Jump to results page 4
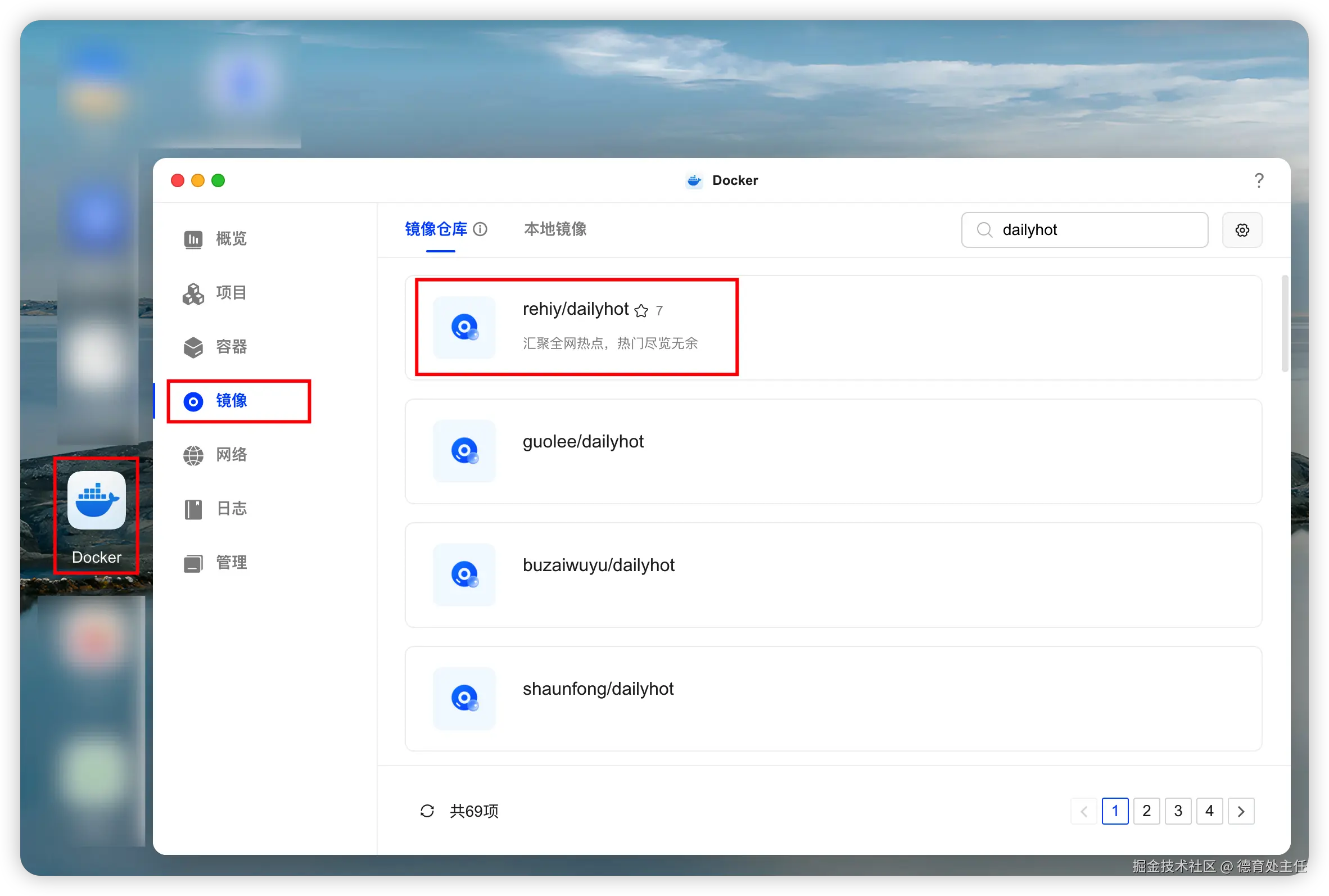The width and height of the screenshot is (1329, 896). (1209, 811)
